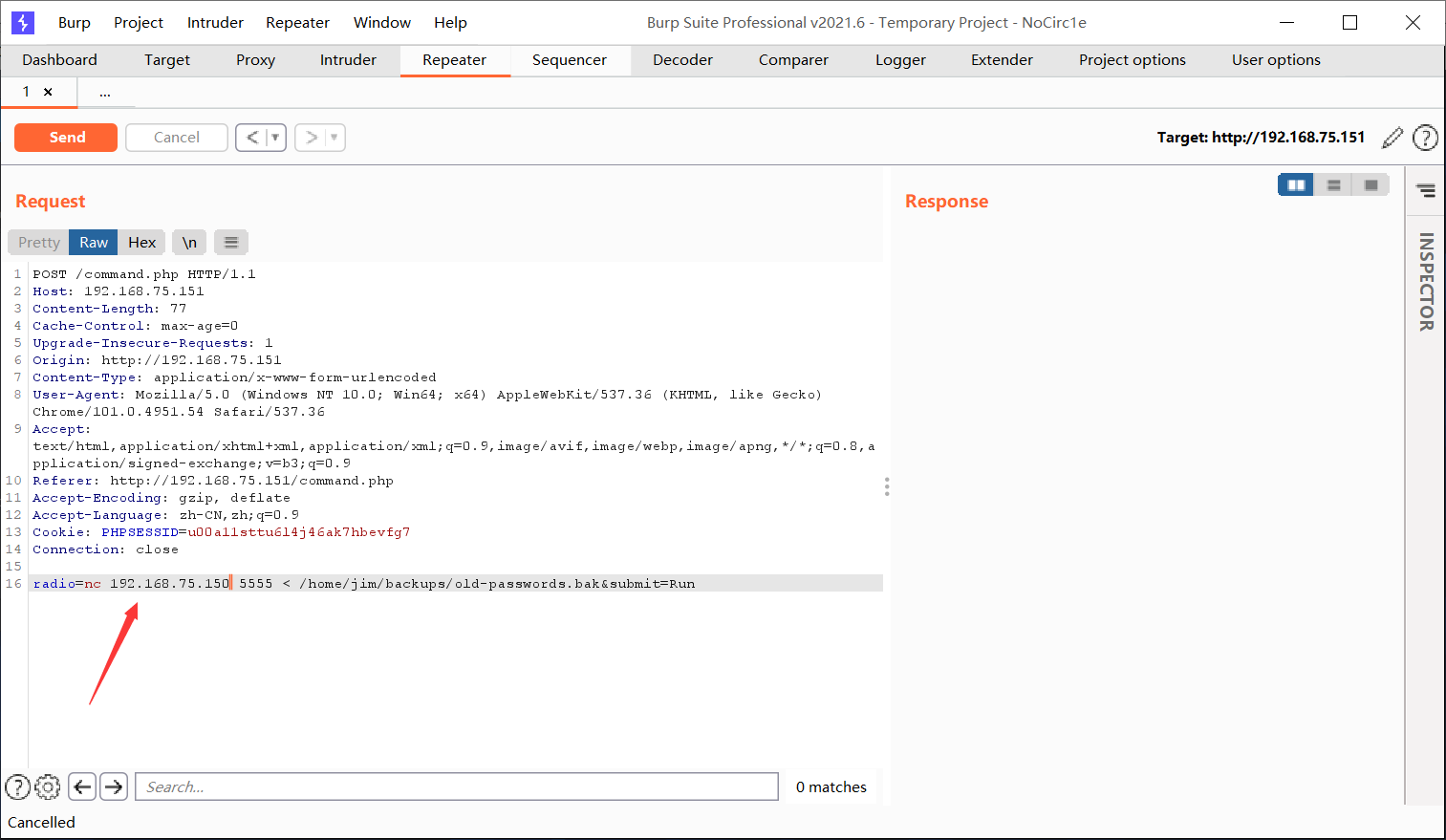The height and width of the screenshot is (840, 1446).
Task: Switch to the Comparer tab
Action: [x=793, y=60]
